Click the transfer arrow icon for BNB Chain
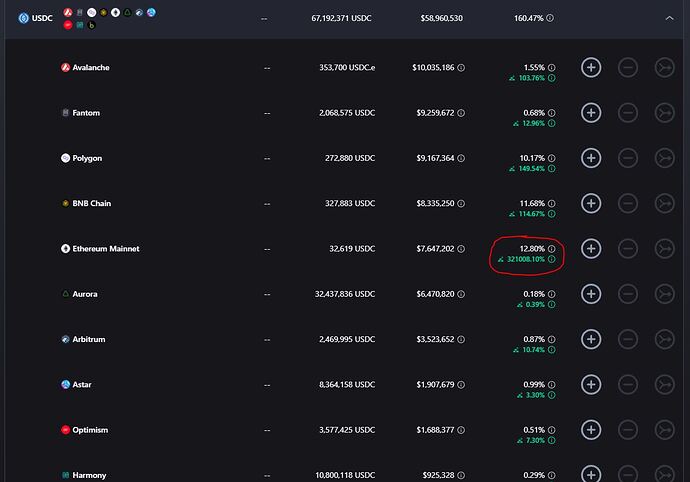The width and height of the screenshot is (690, 482). (664, 203)
